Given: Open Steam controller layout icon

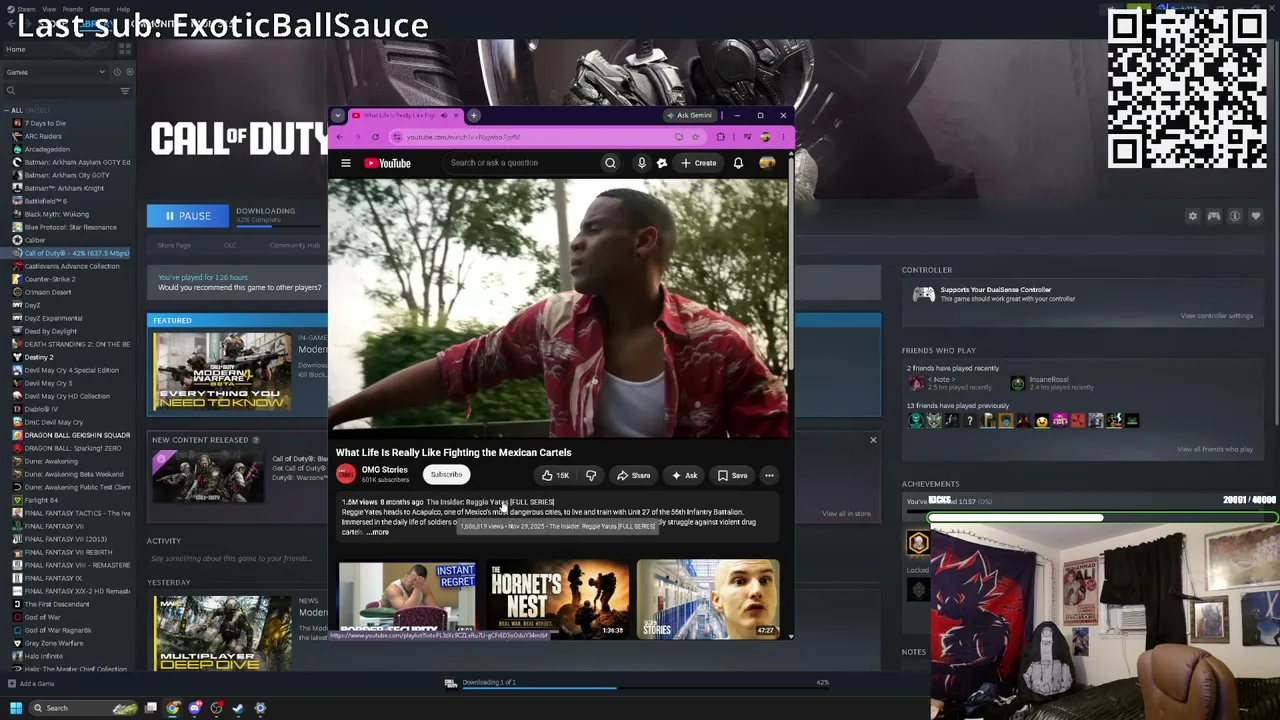Looking at the screenshot, I should point(1213,216).
